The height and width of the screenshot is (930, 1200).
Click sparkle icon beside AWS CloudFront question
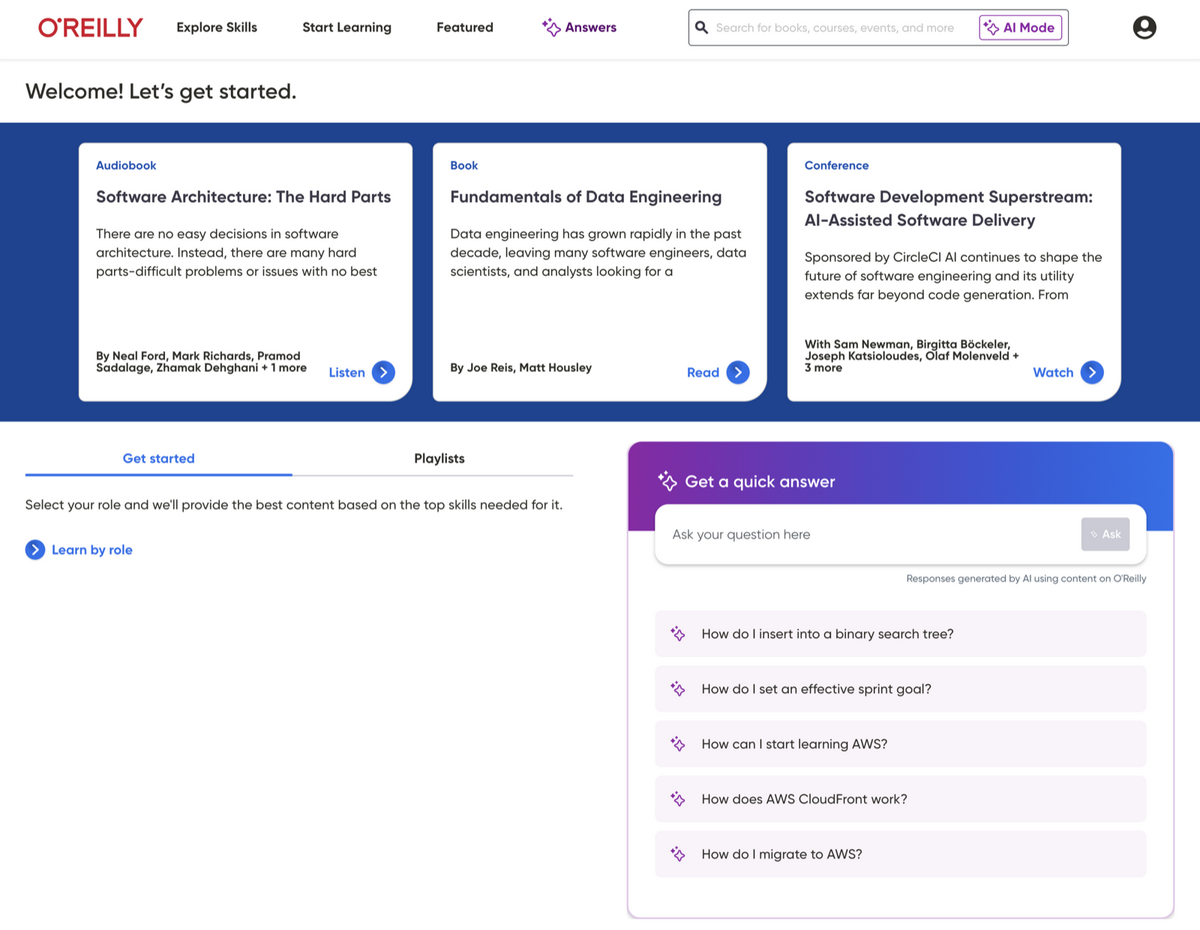point(678,799)
